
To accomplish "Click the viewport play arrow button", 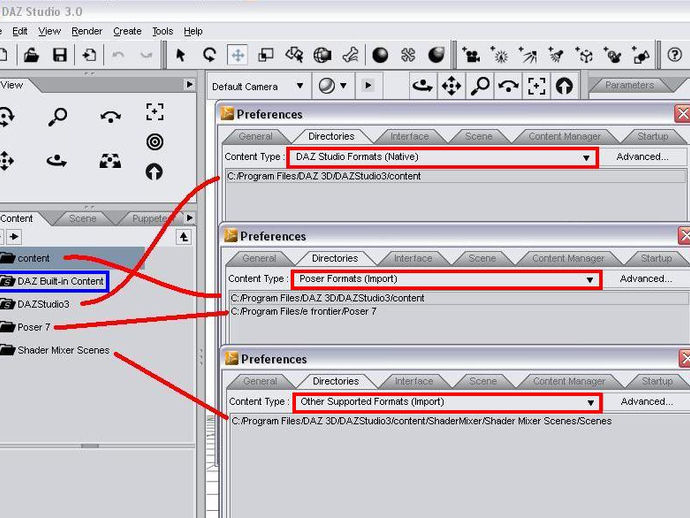I will [368, 85].
